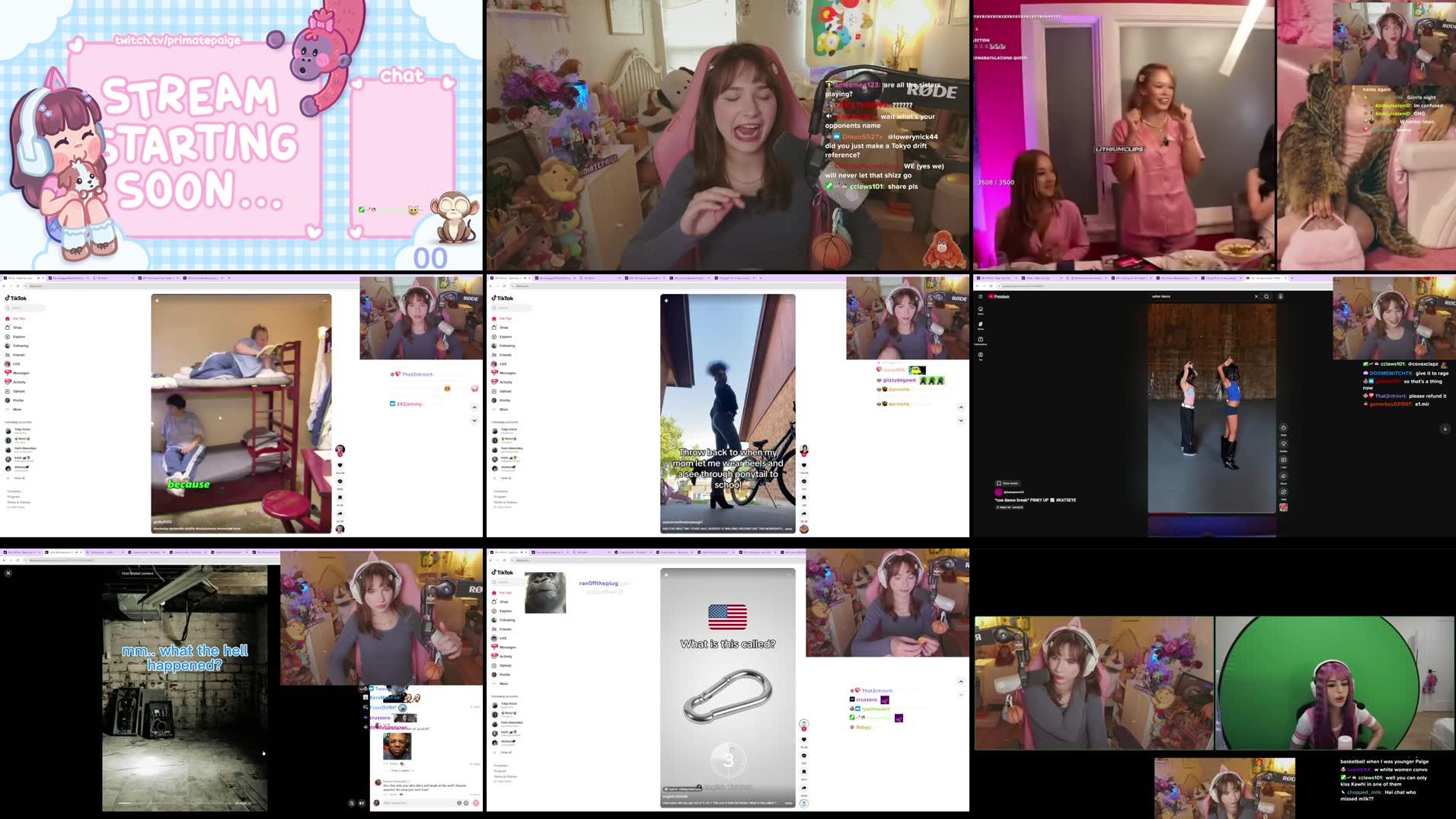The width and height of the screenshot is (1456, 819).
Task: Click the red progress bar on the YouTube Short
Action: (1165, 513)
